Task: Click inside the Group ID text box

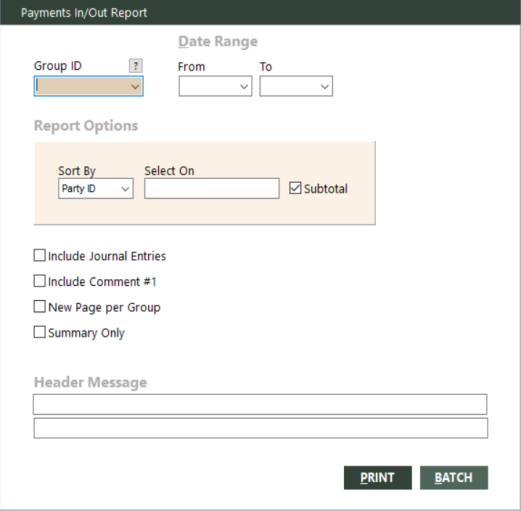Action: pos(82,86)
